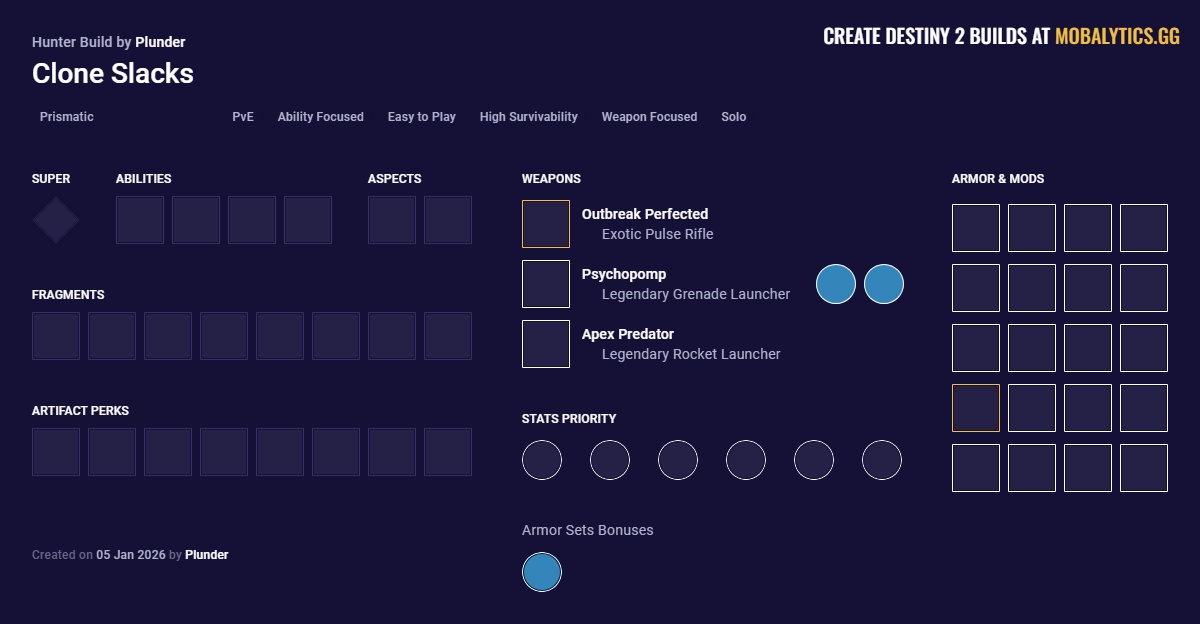Click the diamond-shaped Super slot icon
Viewport: 1200px width, 624px height.
pos(56,220)
